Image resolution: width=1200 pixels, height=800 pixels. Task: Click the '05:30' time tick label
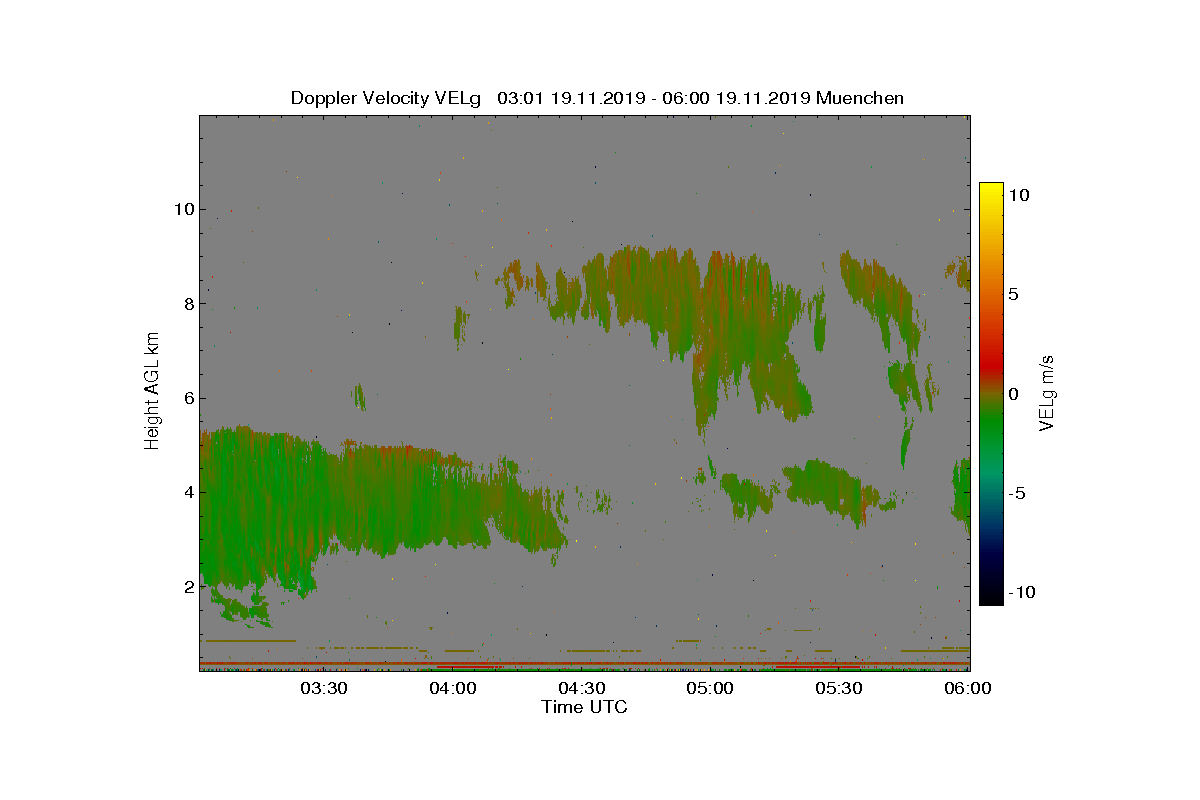(840, 688)
